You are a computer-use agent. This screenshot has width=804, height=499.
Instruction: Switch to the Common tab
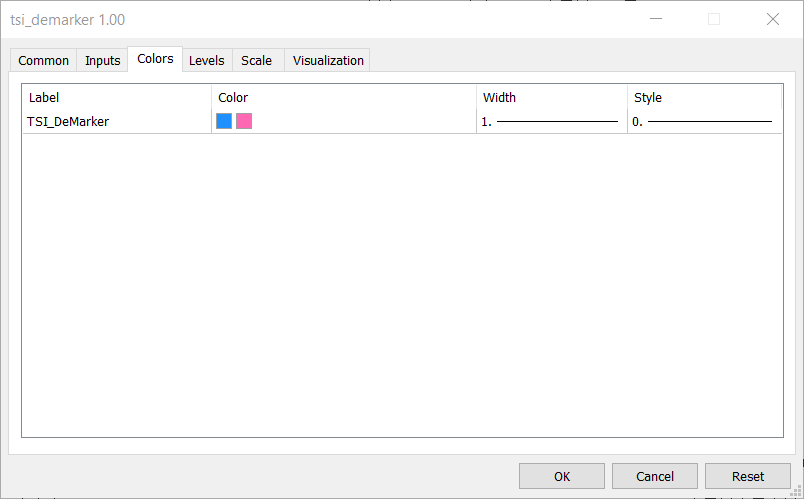click(x=44, y=61)
